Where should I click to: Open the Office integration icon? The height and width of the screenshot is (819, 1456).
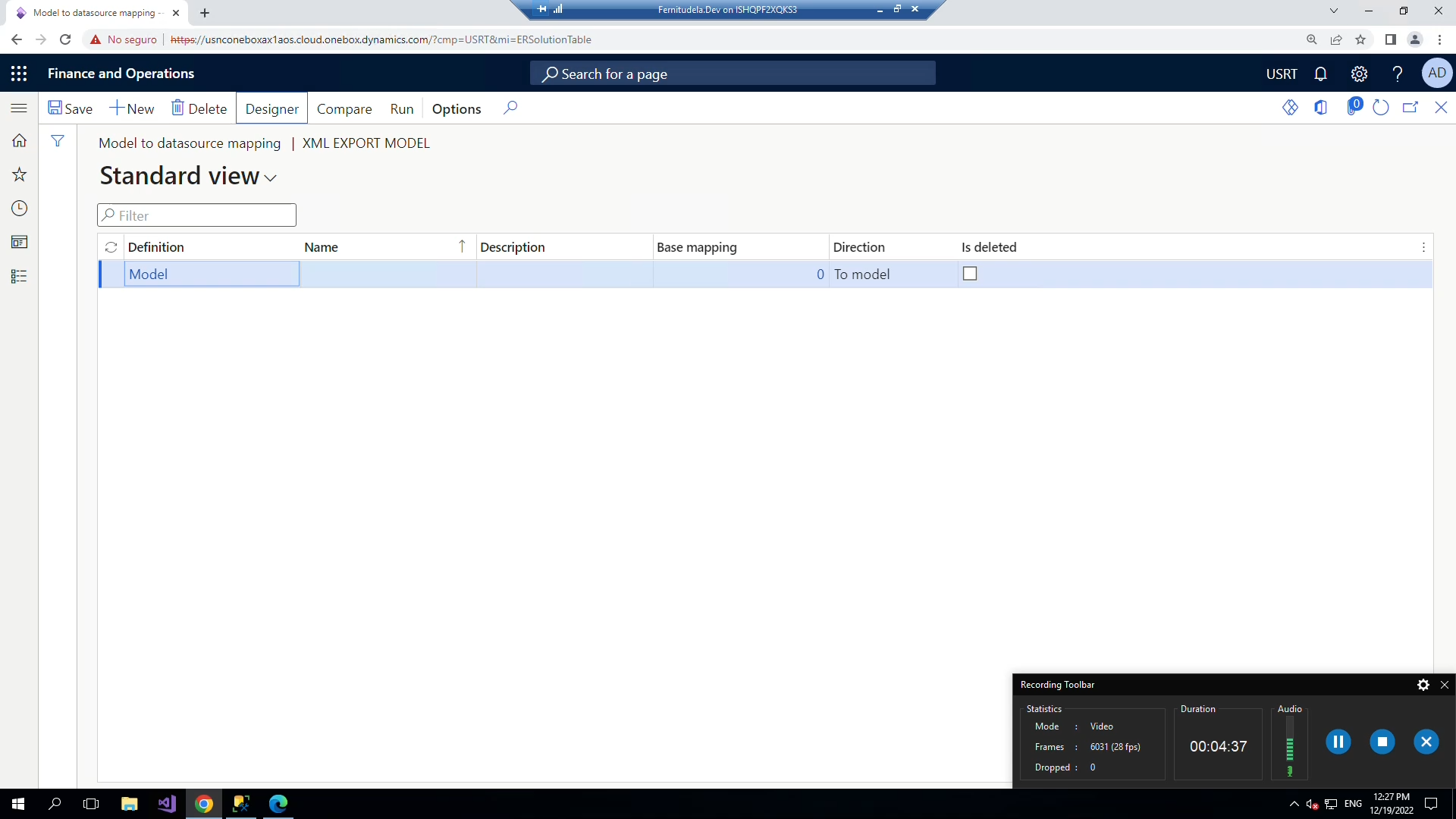click(x=1321, y=108)
